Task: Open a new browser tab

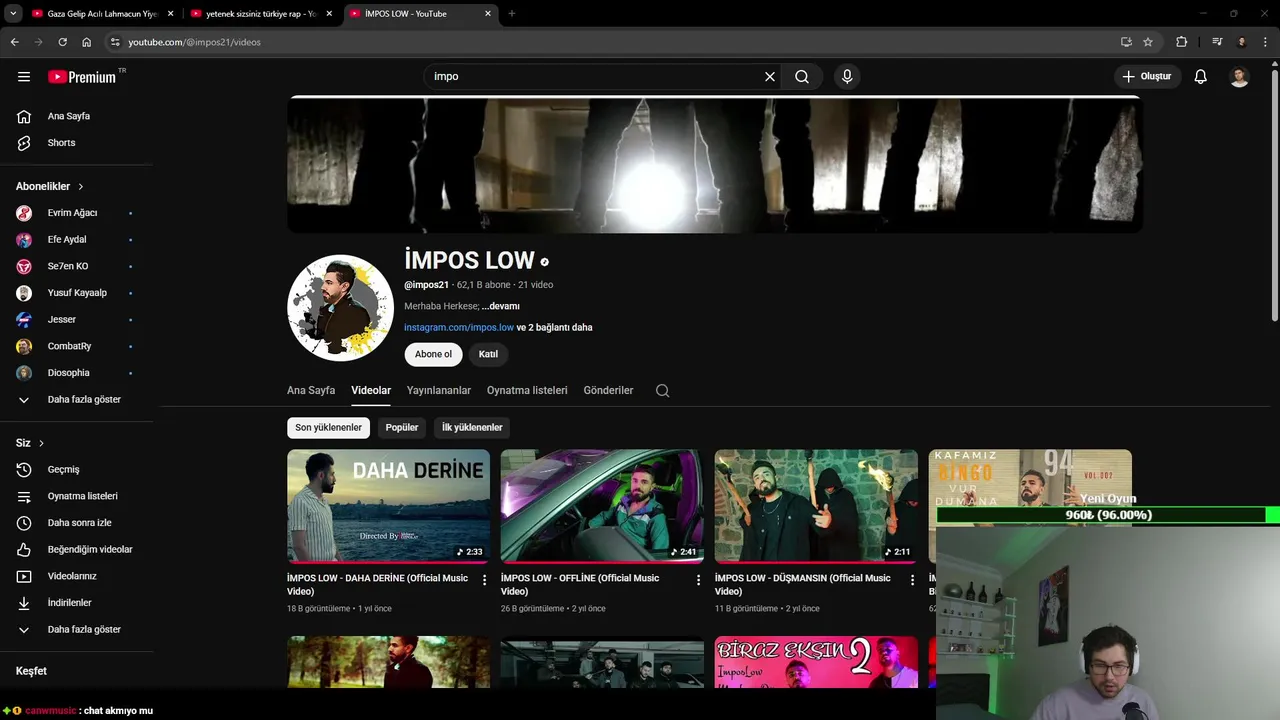Action: tap(511, 14)
